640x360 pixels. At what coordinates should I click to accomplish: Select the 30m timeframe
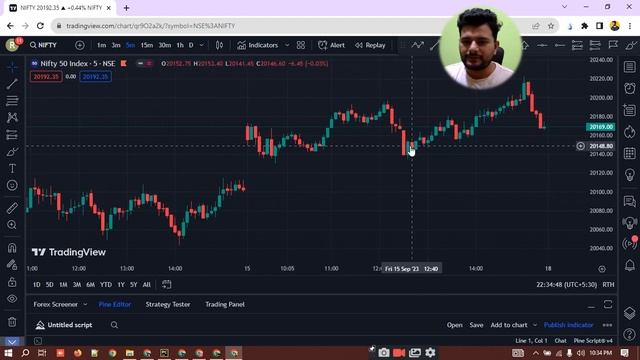tap(164, 45)
